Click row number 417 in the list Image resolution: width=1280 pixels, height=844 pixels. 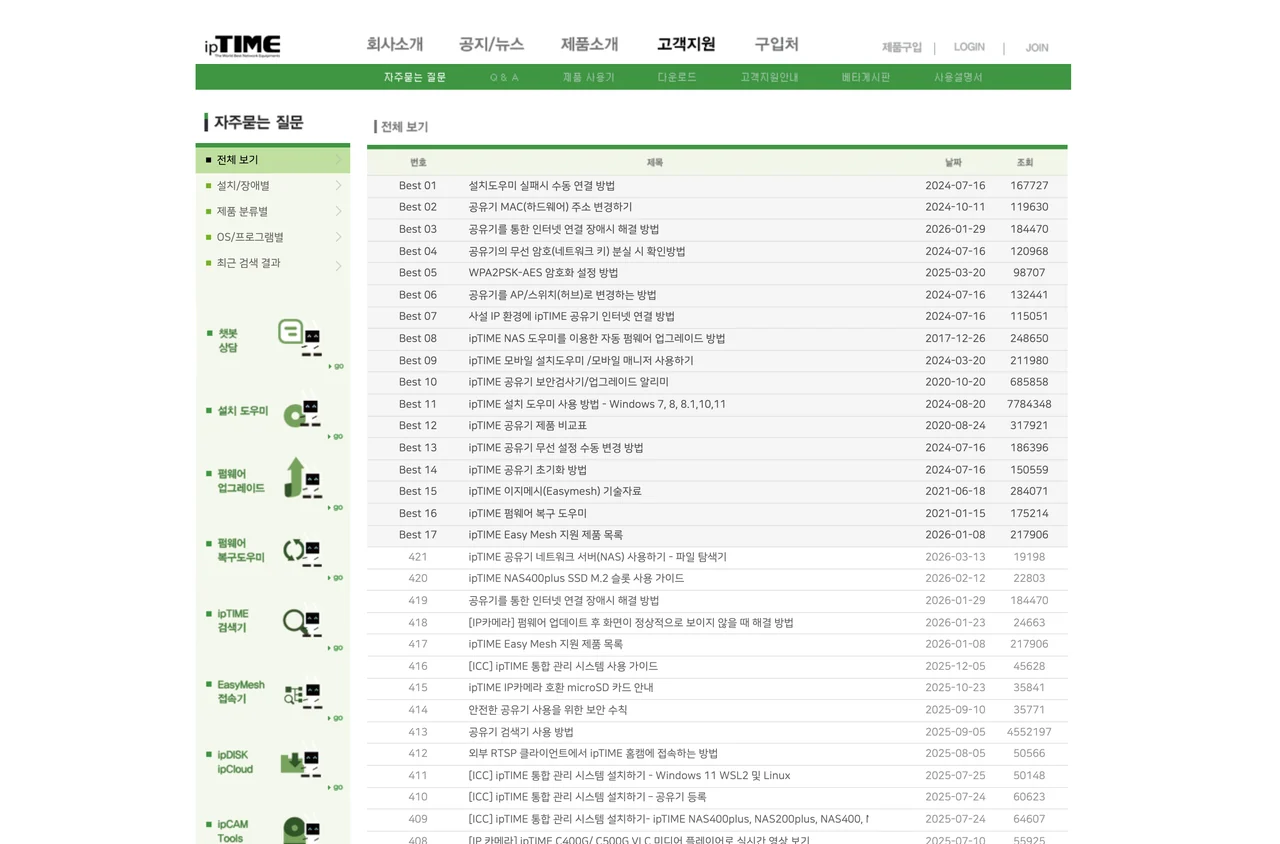pos(418,644)
